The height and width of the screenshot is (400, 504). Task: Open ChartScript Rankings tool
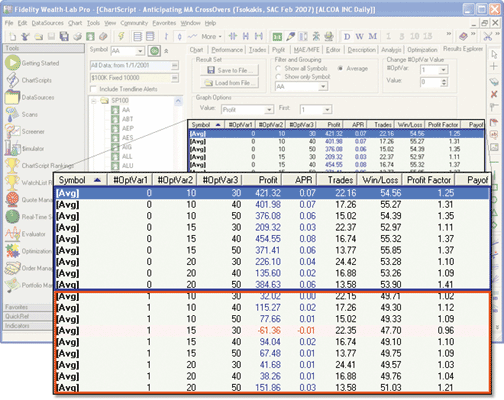39,166
